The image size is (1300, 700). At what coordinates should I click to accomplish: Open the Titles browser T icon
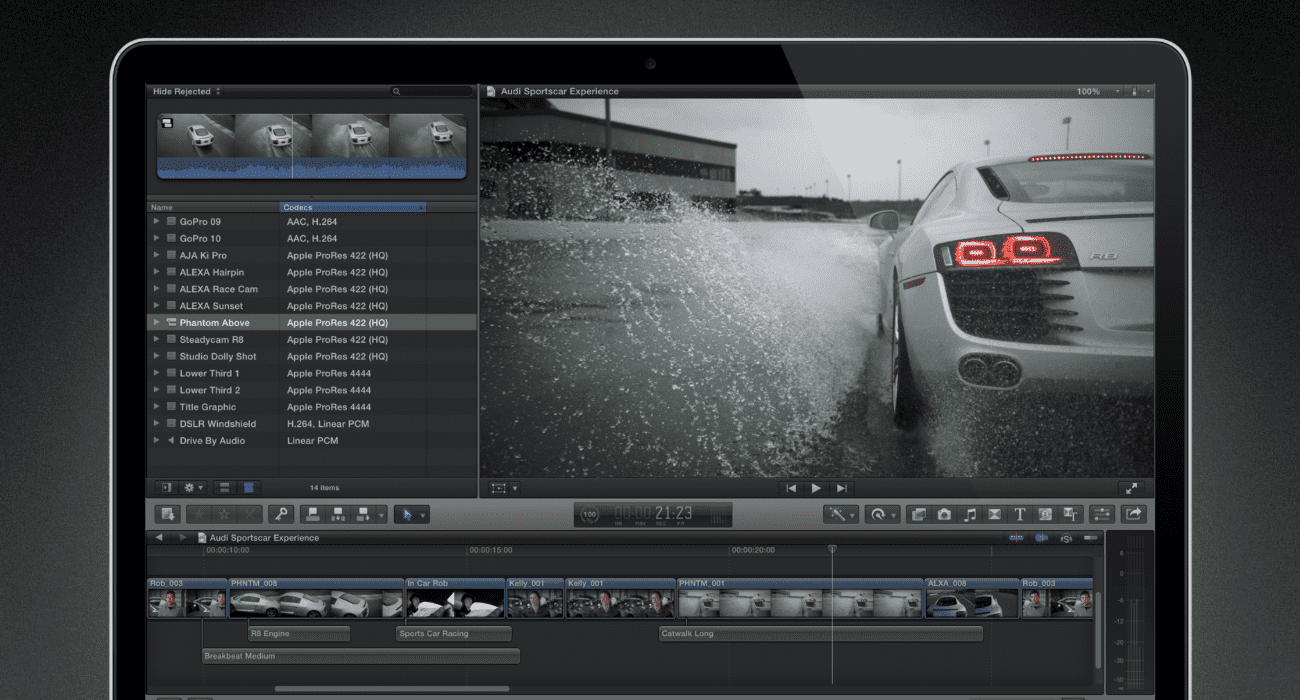tap(1020, 514)
